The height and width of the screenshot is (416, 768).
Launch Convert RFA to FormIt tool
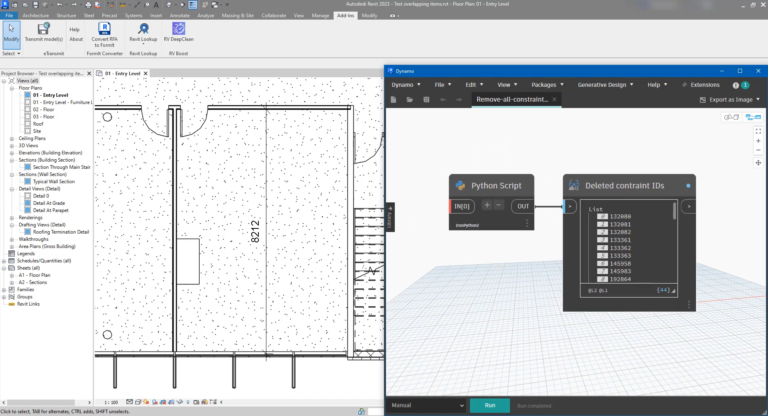click(104, 34)
